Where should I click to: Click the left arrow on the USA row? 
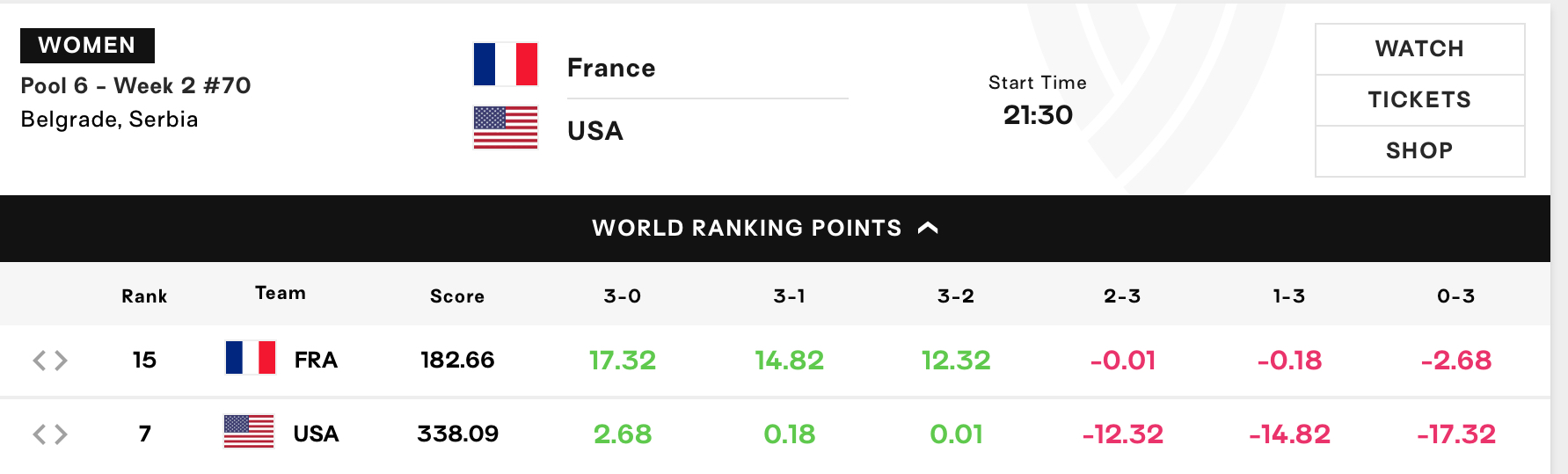click(x=40, y=434)
